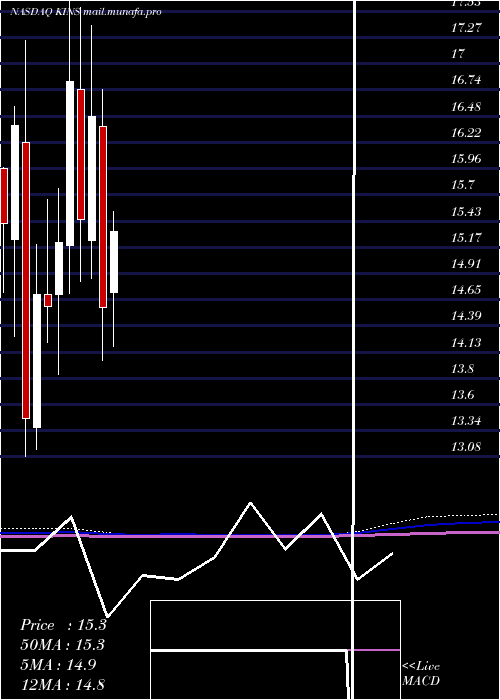Click the 14.91 price axis label
500x700 pixels.
click(x=466, y=264)
